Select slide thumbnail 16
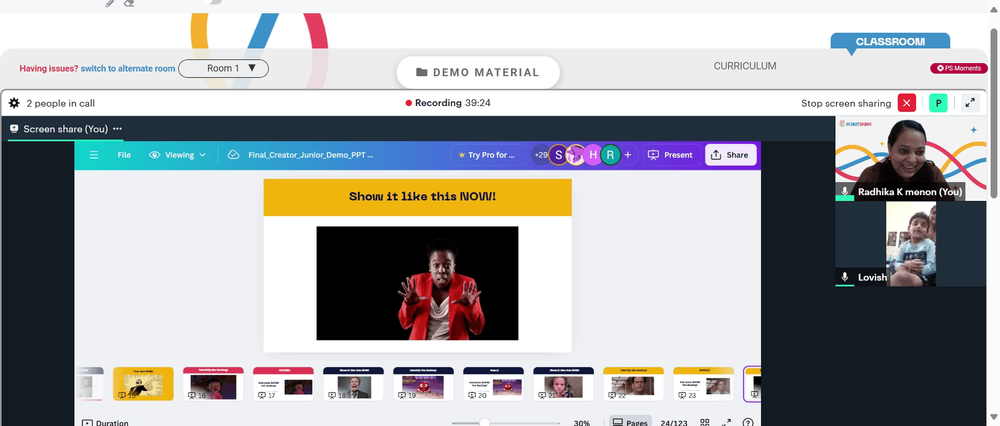The height and width of the screenshot is (426, 1000). (213, 383)
